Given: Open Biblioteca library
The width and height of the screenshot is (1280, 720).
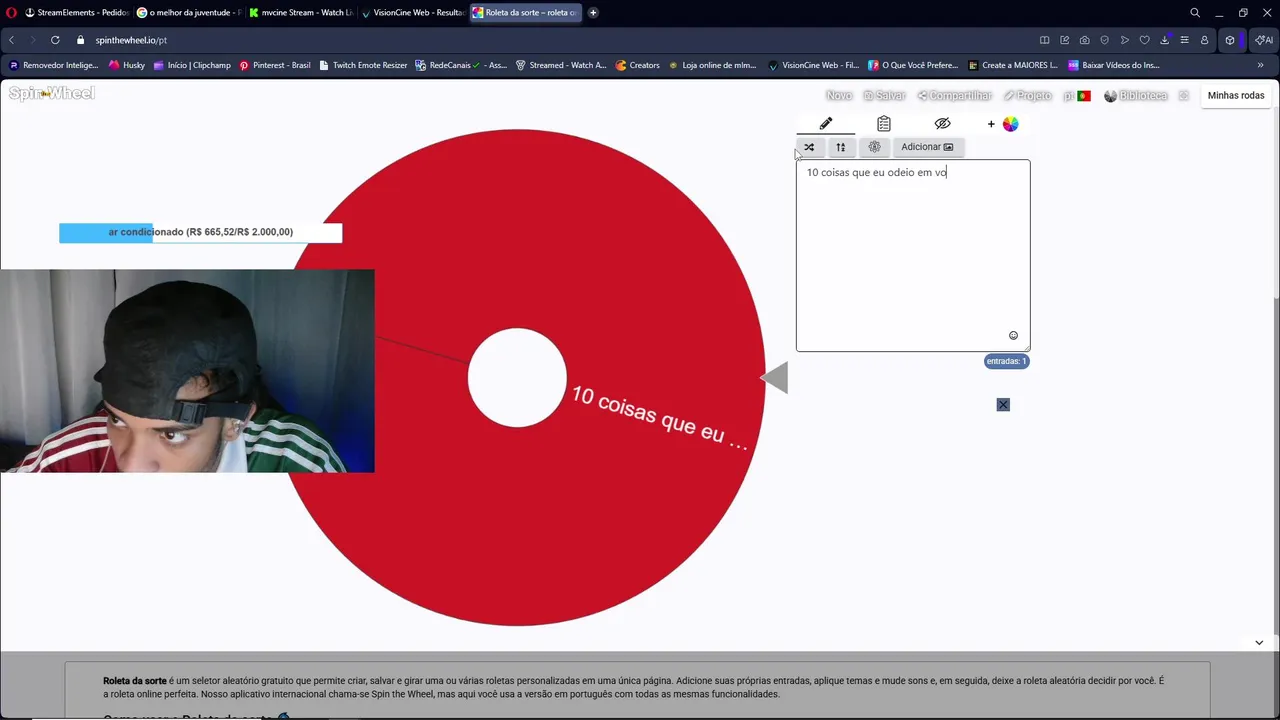Looking at the screenshot, I should tap(1135, 95).
